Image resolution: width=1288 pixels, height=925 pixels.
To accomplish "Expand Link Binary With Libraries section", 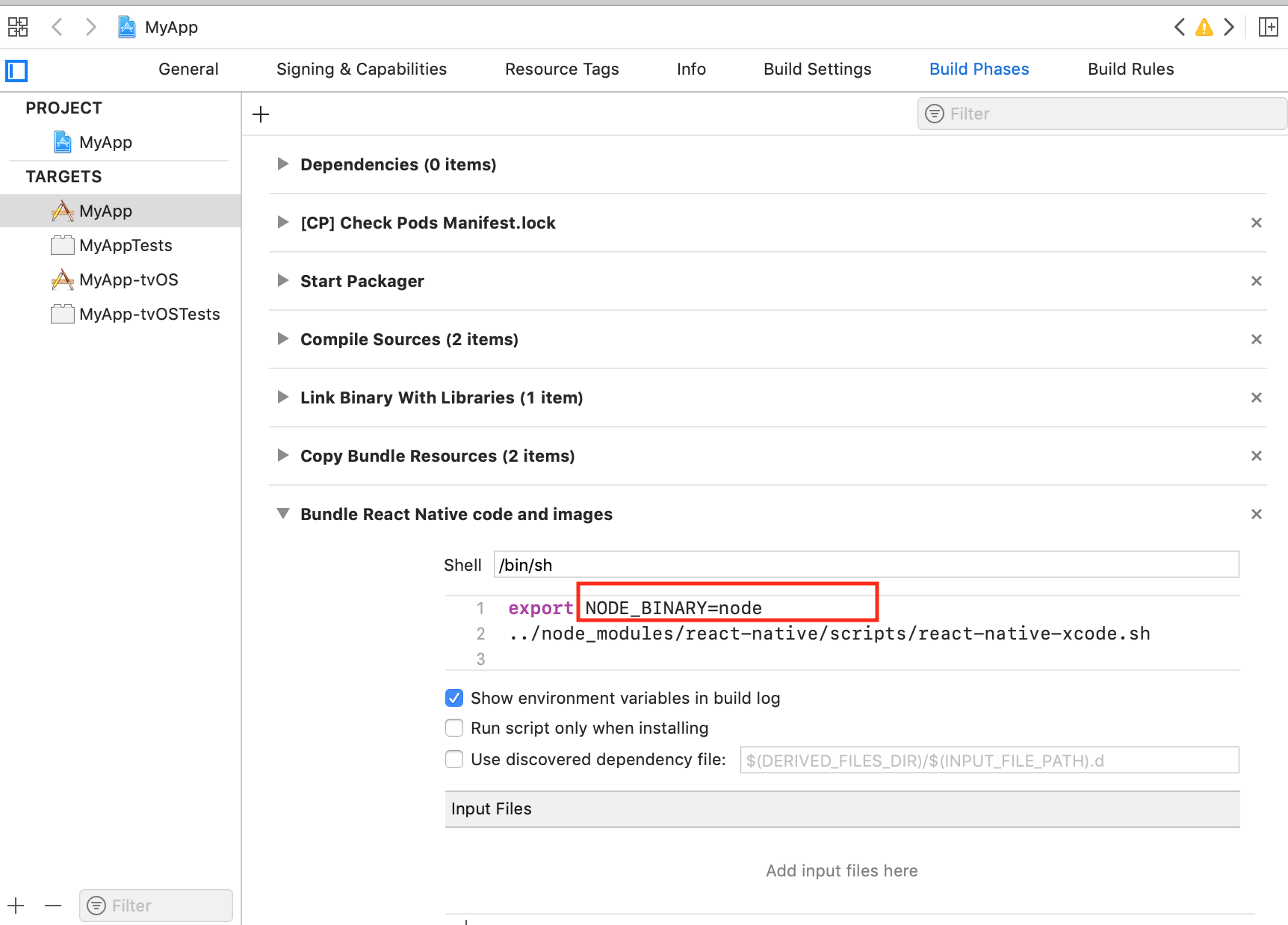I will pyautogui.click(x=283, y=397).
